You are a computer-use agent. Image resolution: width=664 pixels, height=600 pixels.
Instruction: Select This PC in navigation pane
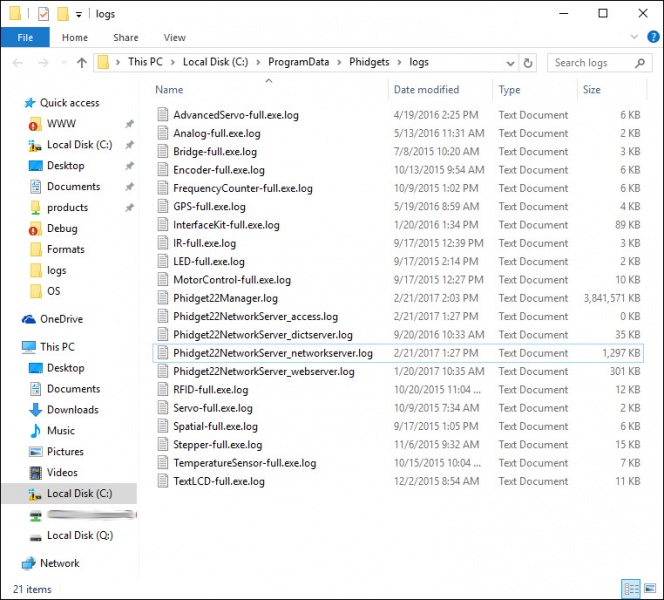tap(57, 347)
